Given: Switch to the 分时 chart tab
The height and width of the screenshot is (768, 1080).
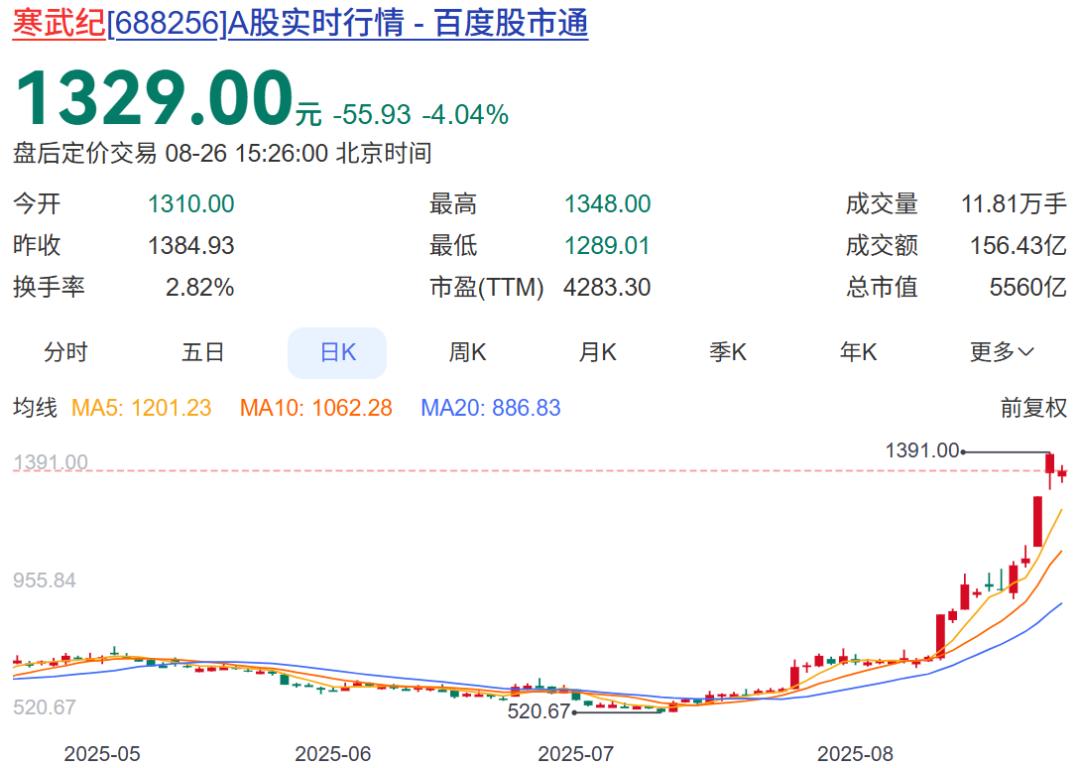Looking at the screenshot, I should (65, 352).
